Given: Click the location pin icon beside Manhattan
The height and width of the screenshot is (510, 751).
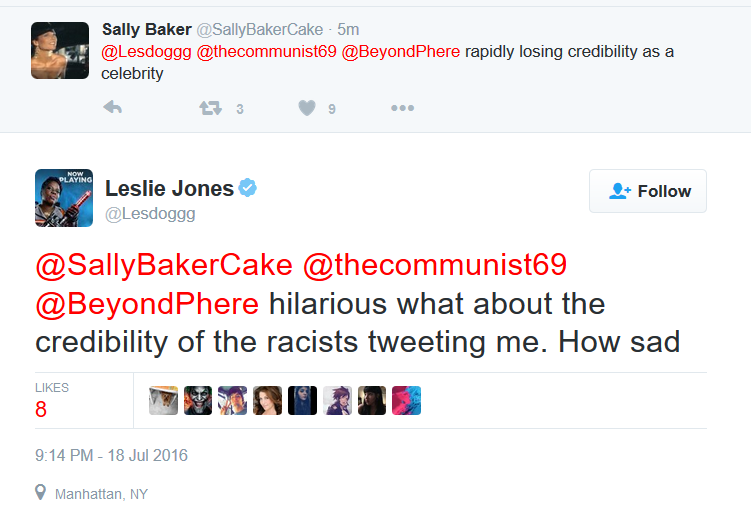Looking at the screenshot, I should pyautogui.click(x=41, y=492).
